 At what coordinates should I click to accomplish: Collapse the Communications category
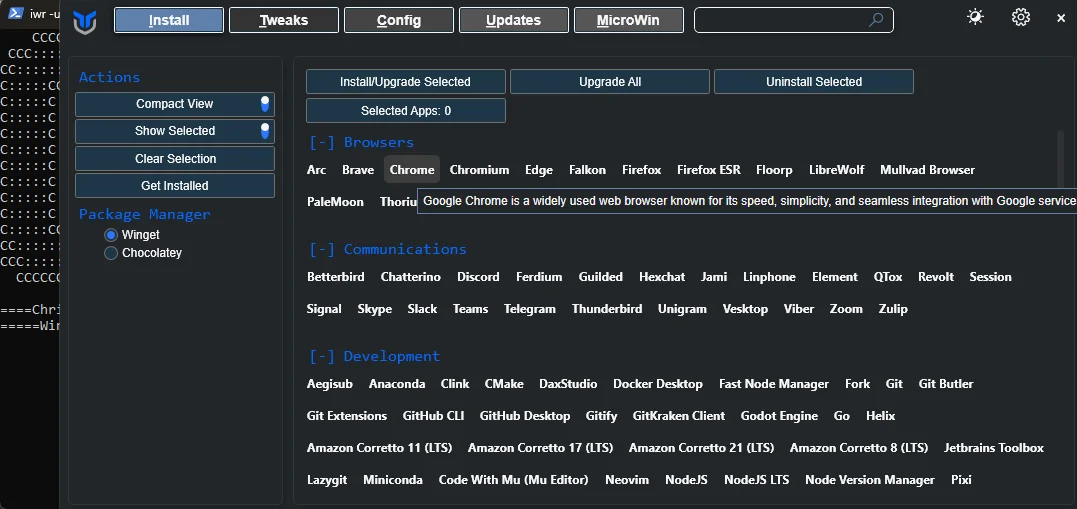322,249
